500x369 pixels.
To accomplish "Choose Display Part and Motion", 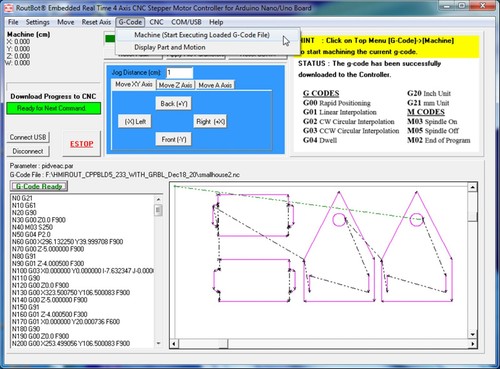I will tap(207, 47).
